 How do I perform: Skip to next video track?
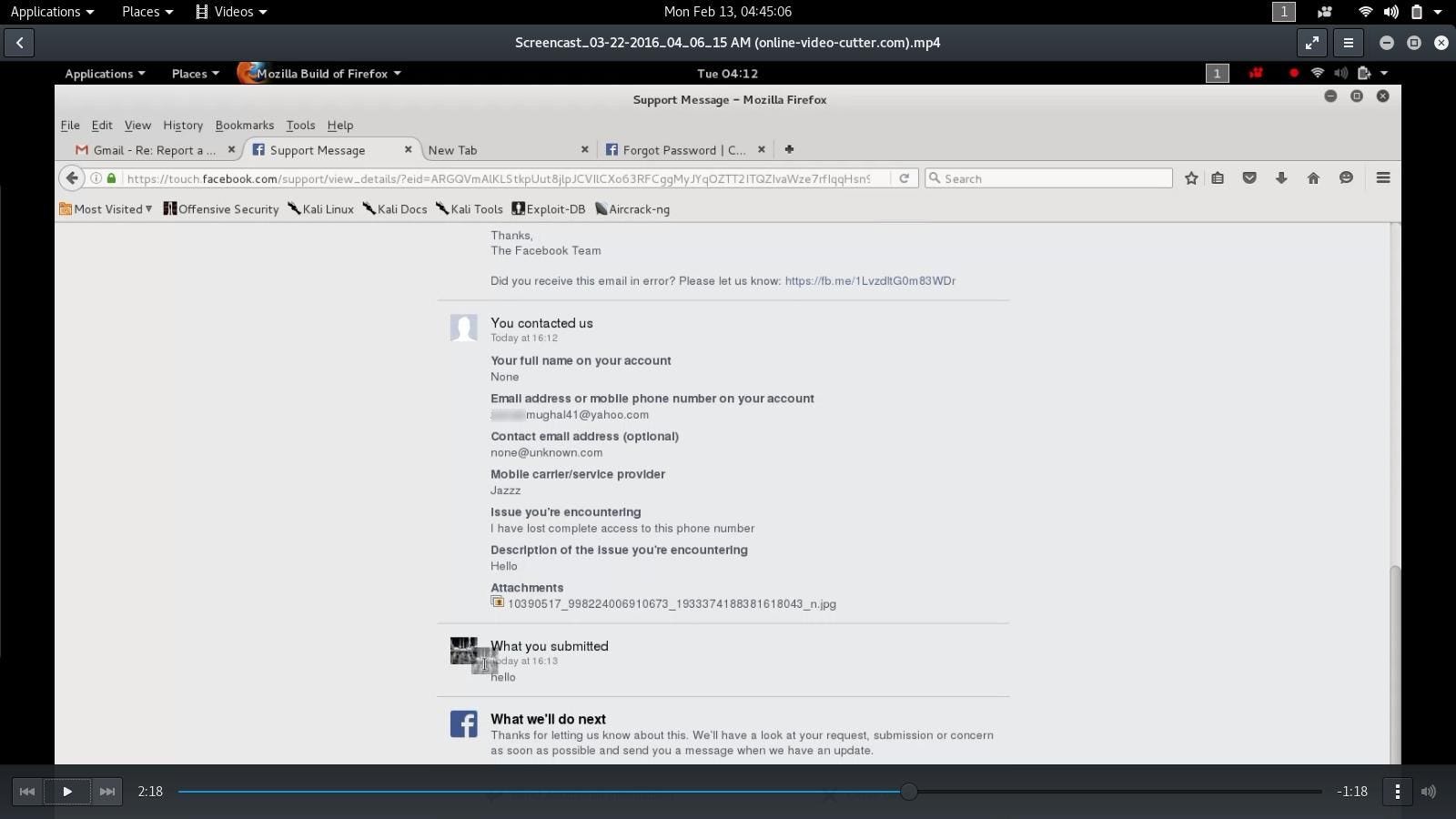pos(107,792)
